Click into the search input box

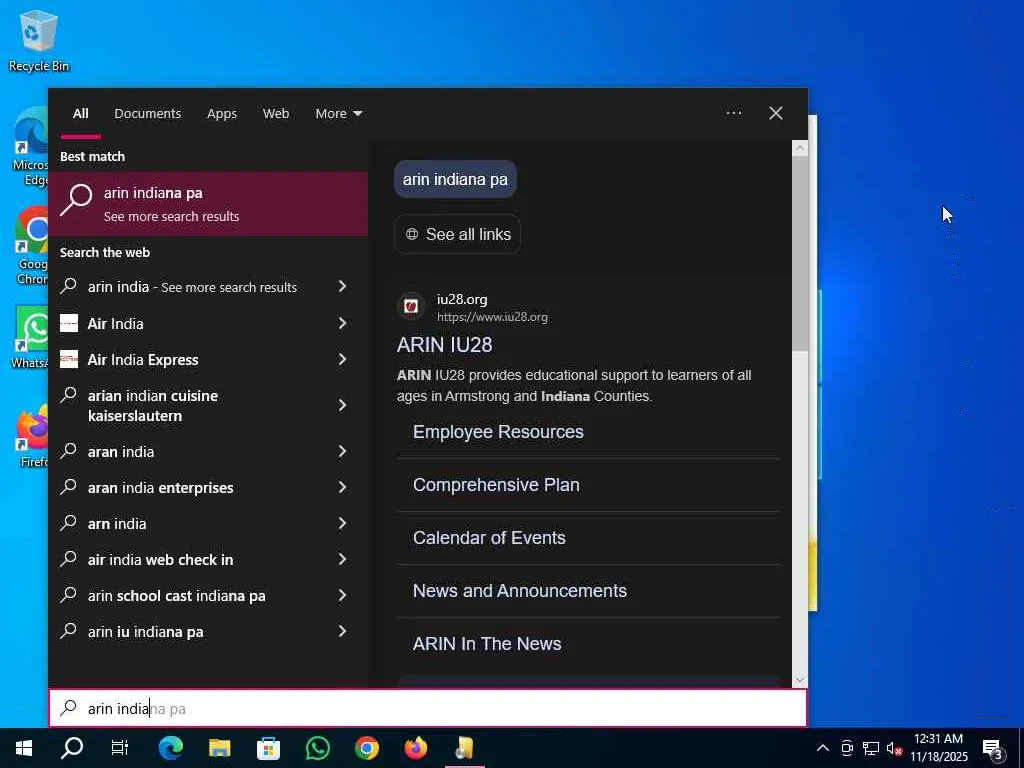tap(428, 708)
